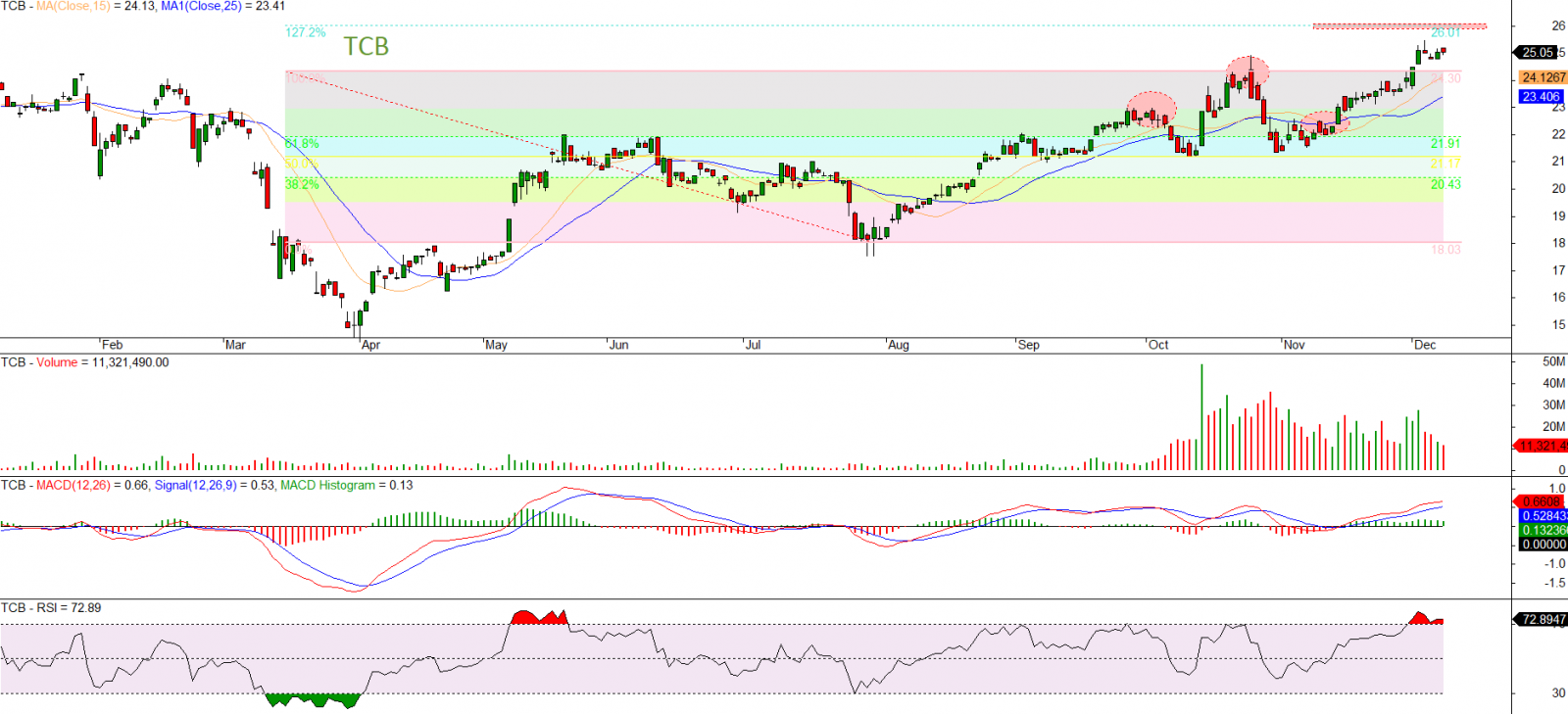This screenshot has height=714, width=1568.
Task: Click the TCB - RSI = 72.89 panel label
Action: (x=51, y=607)
